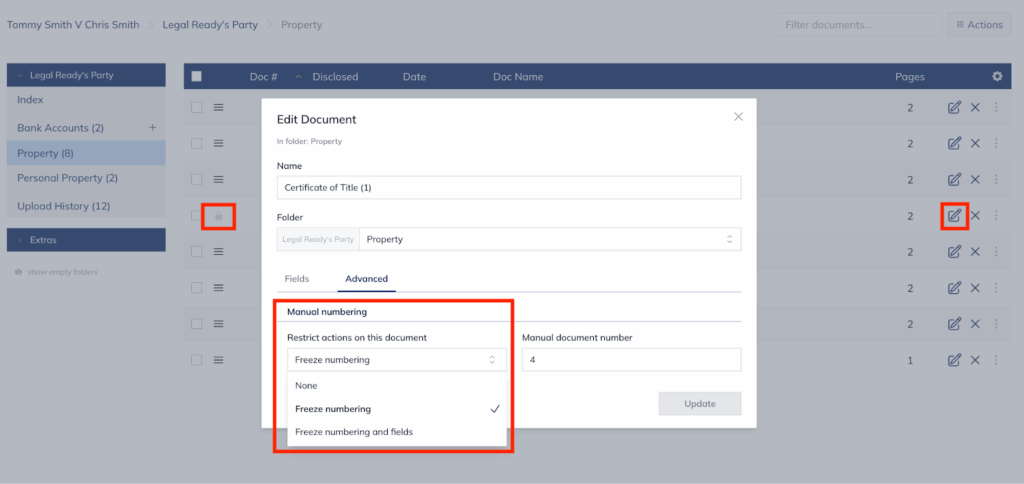Viewport: 1024px width, 484px height.
Task: Click delete X icon in last row
Action: 975,360
